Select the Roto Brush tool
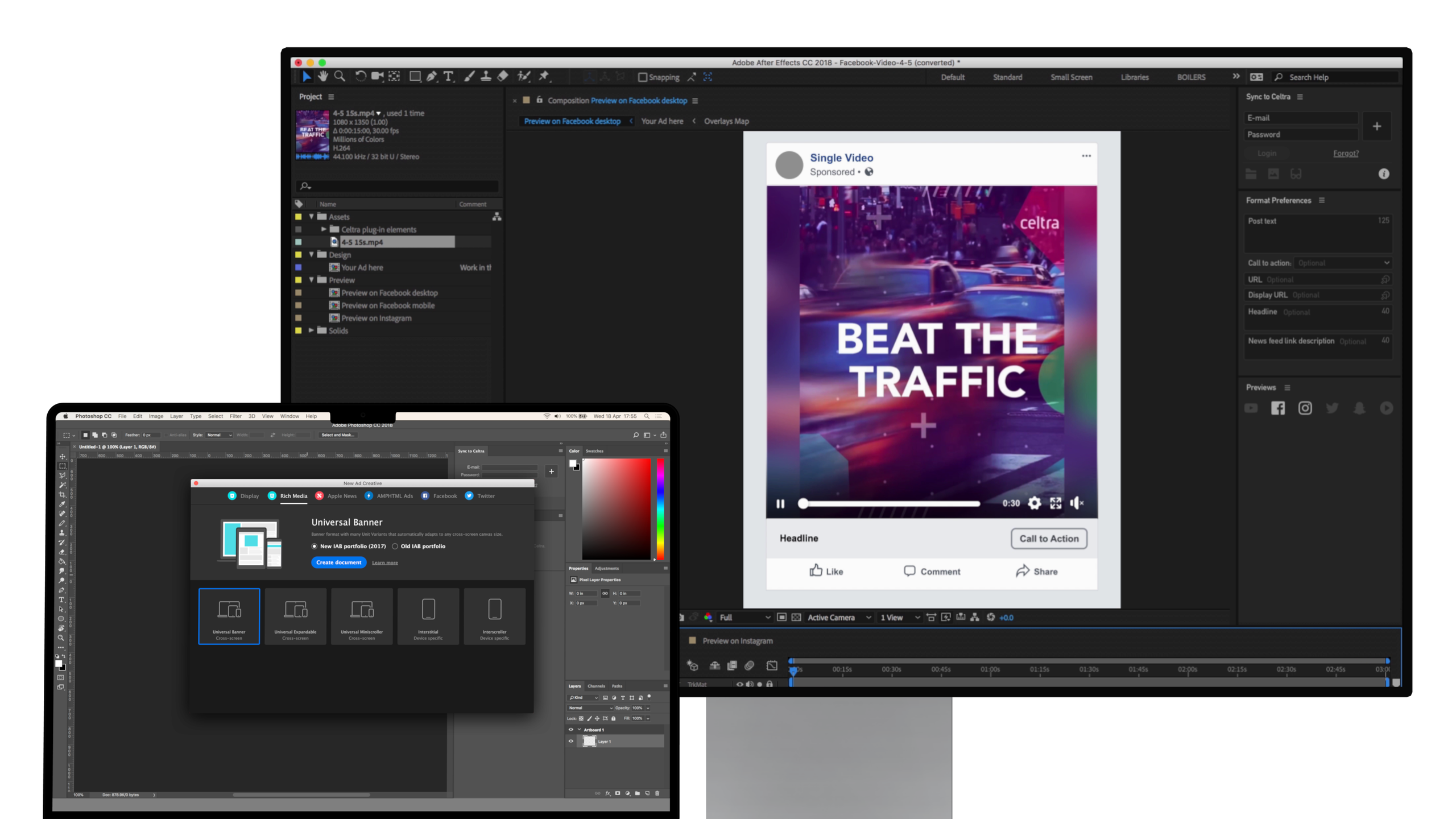The height and width of the screenshot is (819, 1456). tap(523, 76)
